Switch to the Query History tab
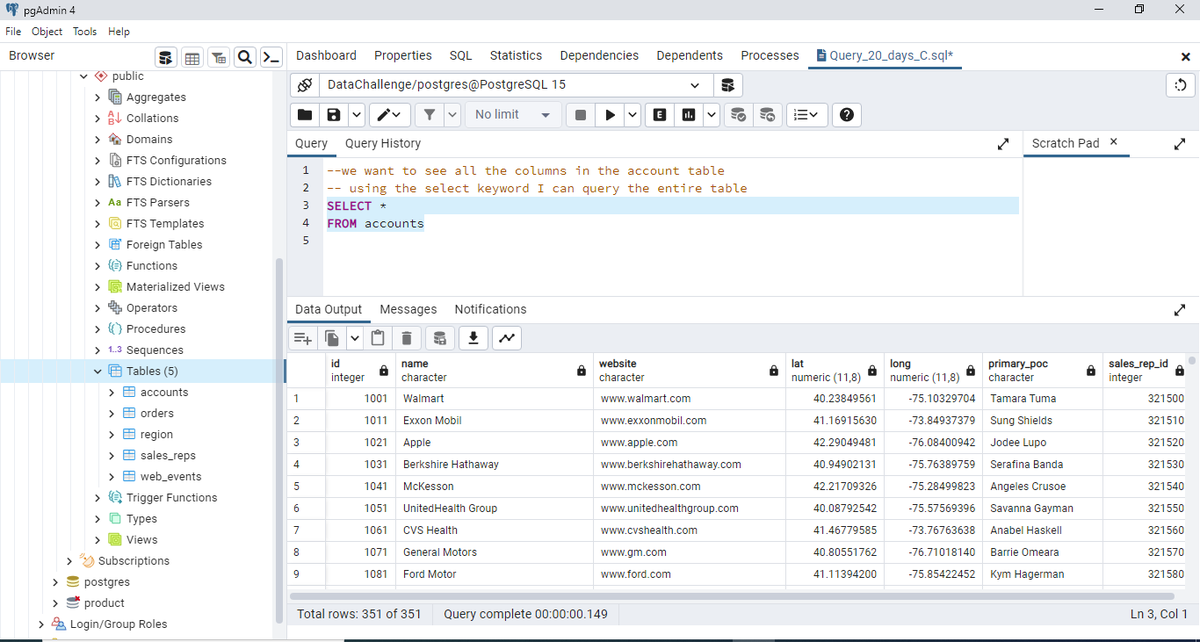Viewport: 1200px width, 642px height. [x=383, y=143]
